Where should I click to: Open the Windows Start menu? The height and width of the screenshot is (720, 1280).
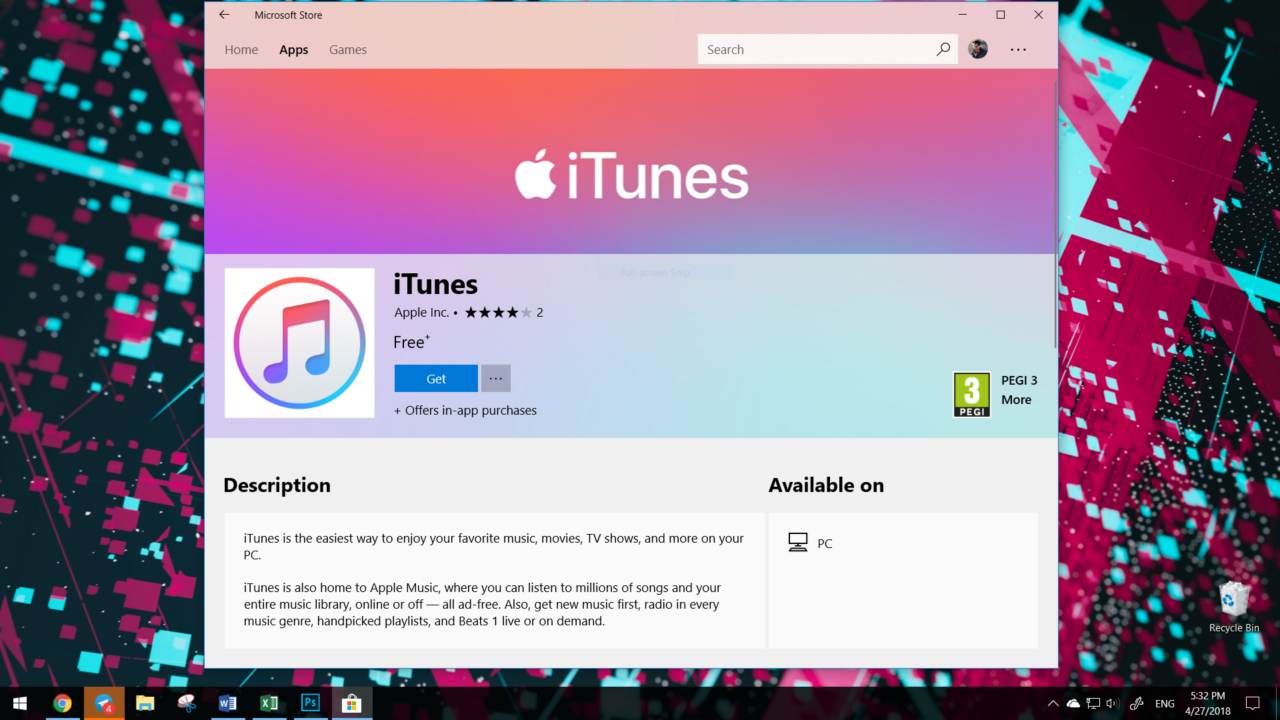point(20,703)
